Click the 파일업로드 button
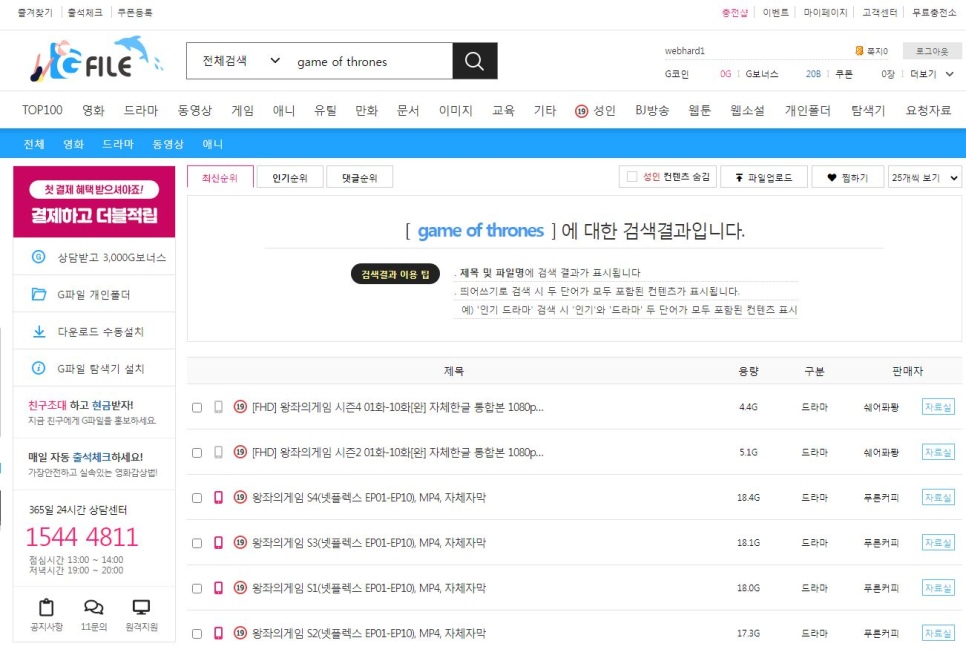Image resolution: width=966 pixels, height=655 pixels. tap(764, 177)
